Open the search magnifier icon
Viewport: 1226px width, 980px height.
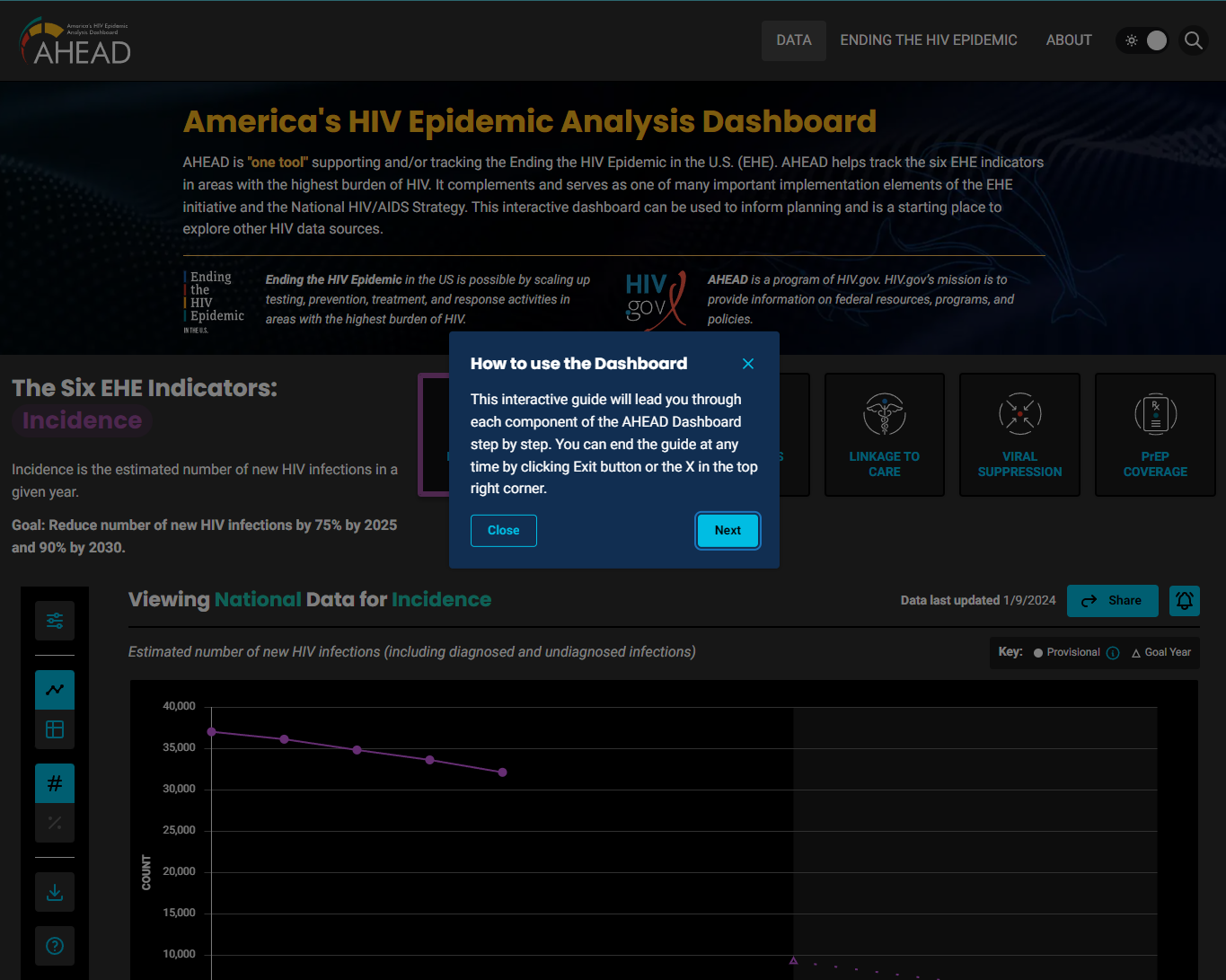[x=1194, y=40]
